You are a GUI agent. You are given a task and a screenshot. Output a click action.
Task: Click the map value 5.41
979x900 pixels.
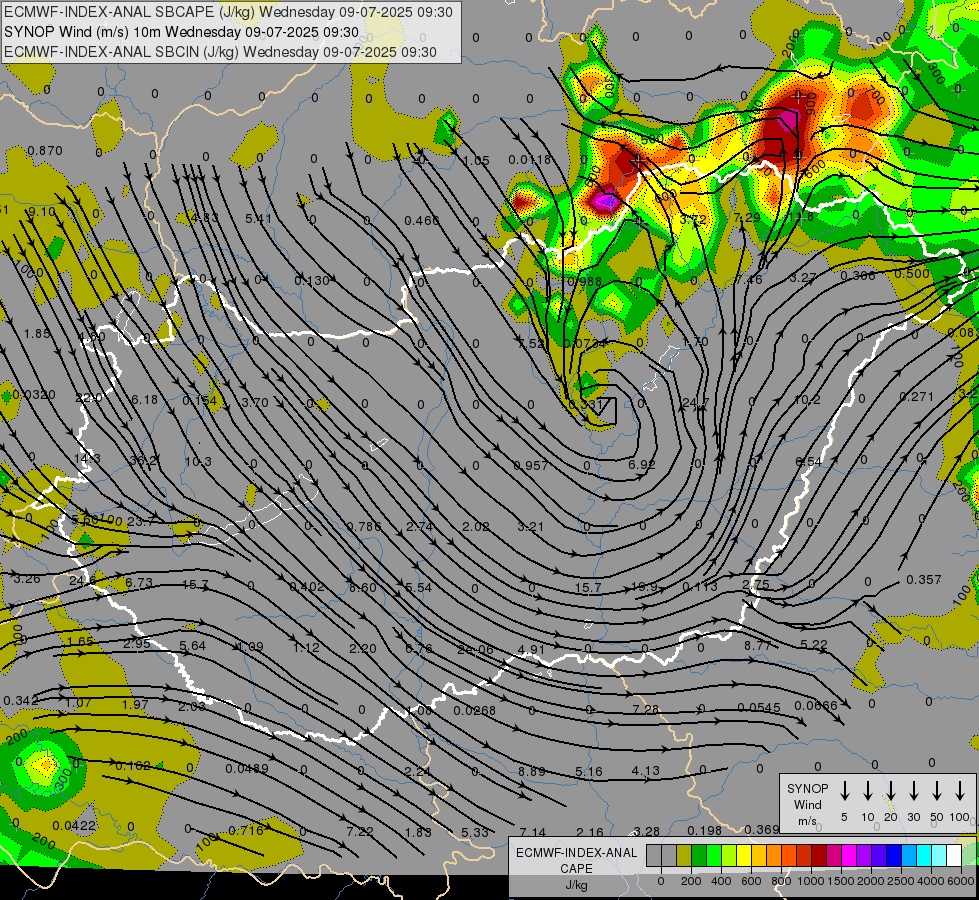click(258, 219)
